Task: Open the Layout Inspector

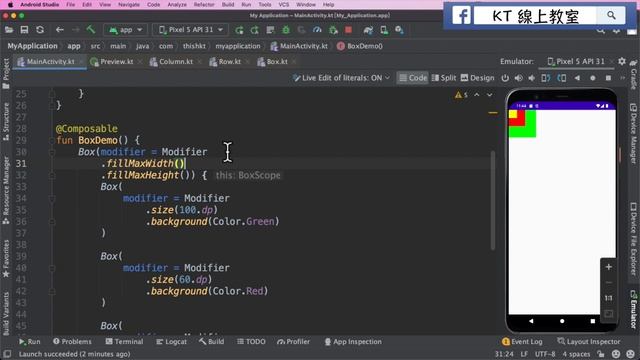Action: (589, 342)
